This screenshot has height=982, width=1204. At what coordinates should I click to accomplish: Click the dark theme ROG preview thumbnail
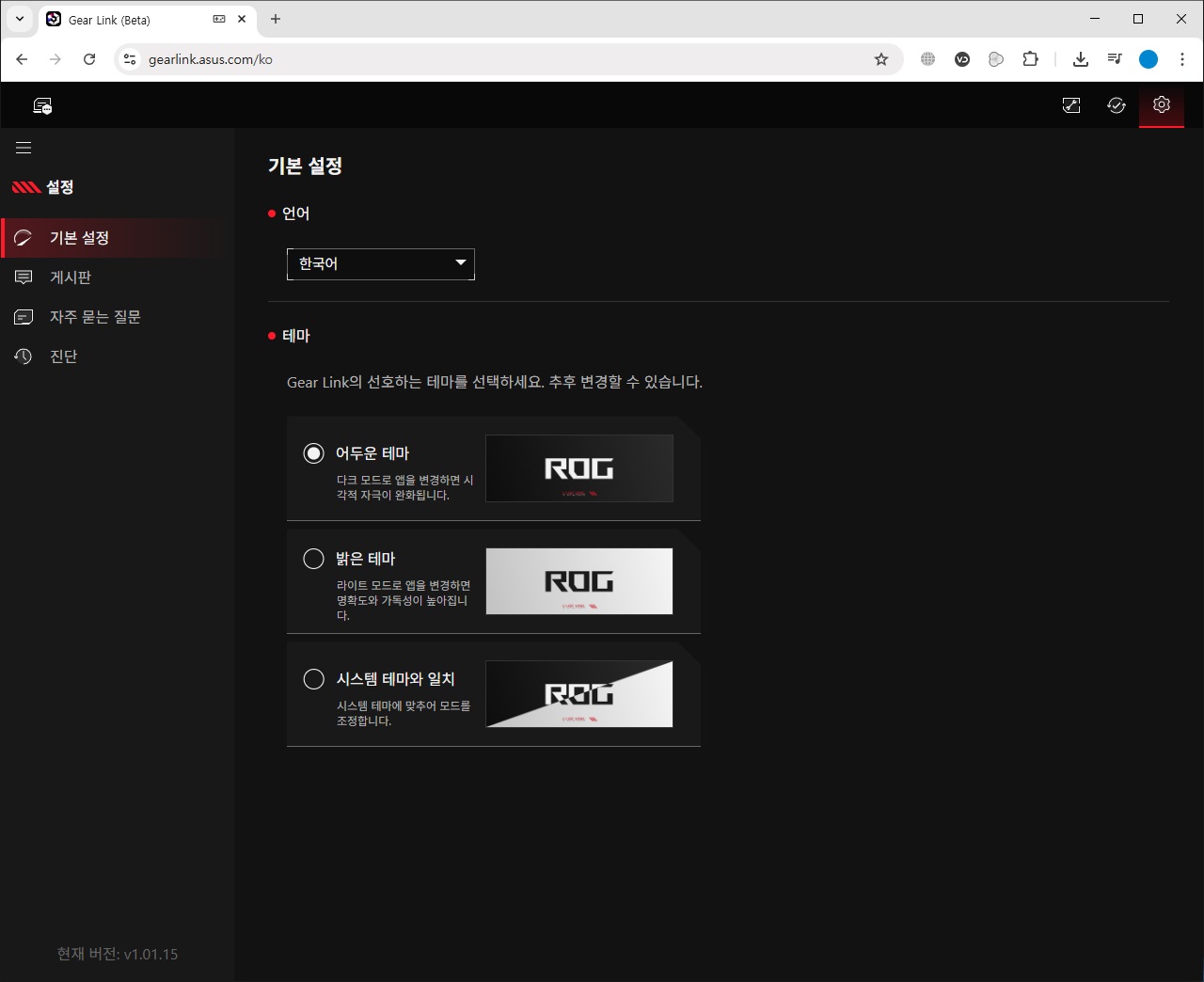click(x=579, y=468)
